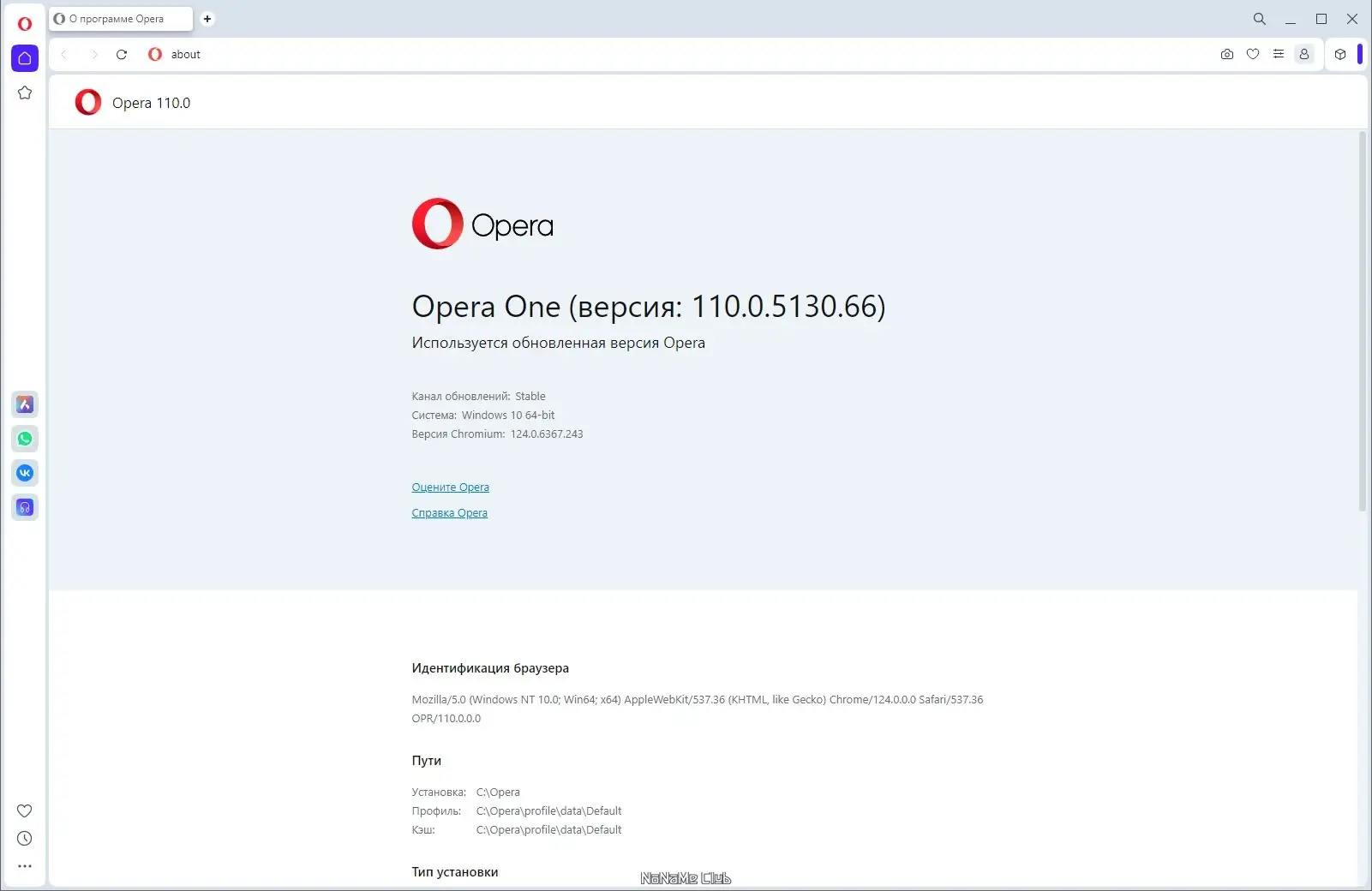Click the Opera site icon in address bar
The height and width of the screenshot is (891, 1372).
tap(155, 54)
